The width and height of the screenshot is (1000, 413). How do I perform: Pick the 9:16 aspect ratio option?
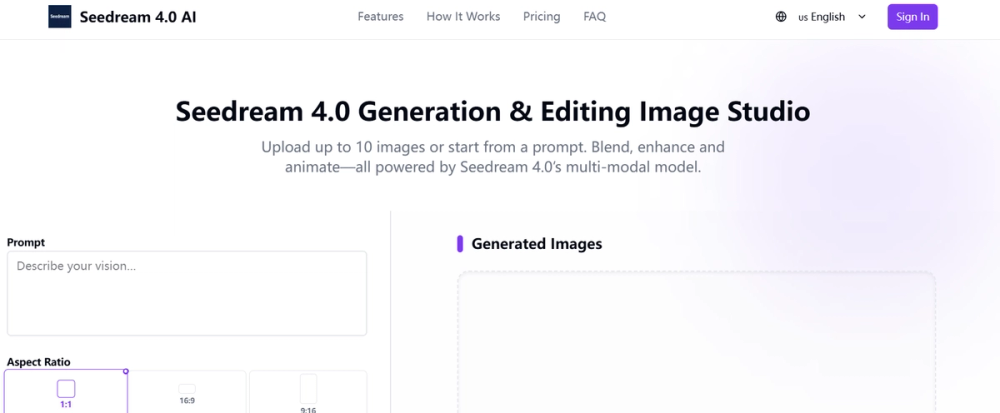(308, 391)
